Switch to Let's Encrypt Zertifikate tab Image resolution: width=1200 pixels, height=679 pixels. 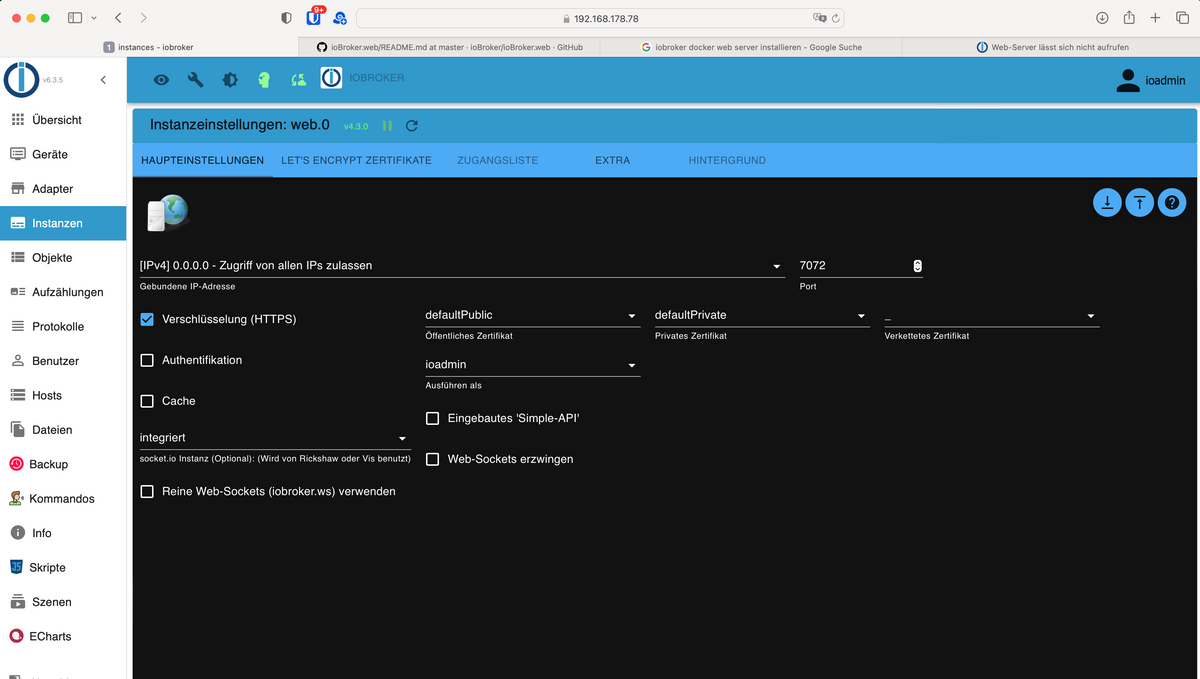356,160
